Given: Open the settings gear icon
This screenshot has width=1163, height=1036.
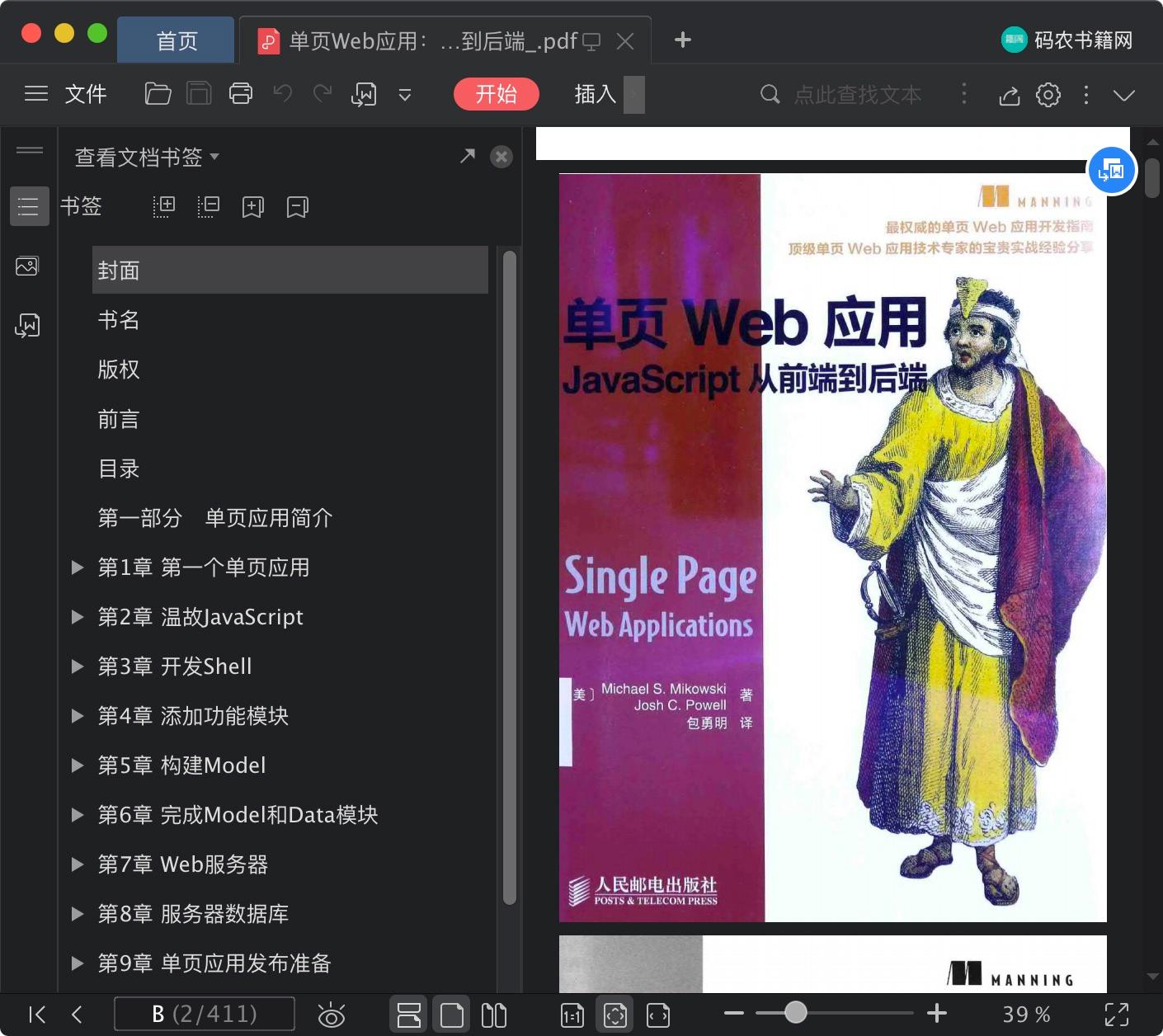Looking at the screenshot, I should click(1048, 95).
